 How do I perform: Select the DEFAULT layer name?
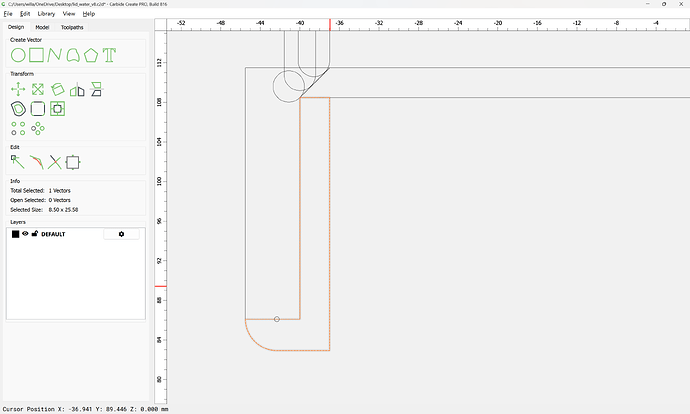point(53,234)
